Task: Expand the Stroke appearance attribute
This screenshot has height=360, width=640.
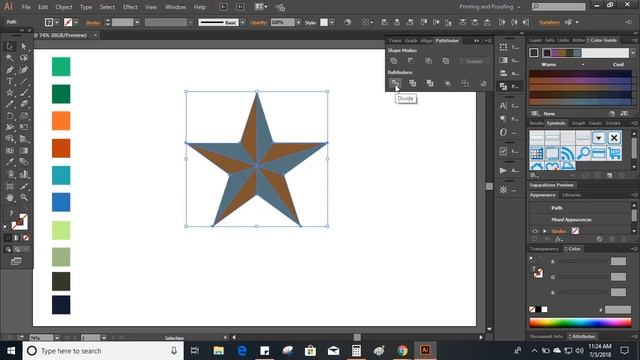Action: point(544,231)
